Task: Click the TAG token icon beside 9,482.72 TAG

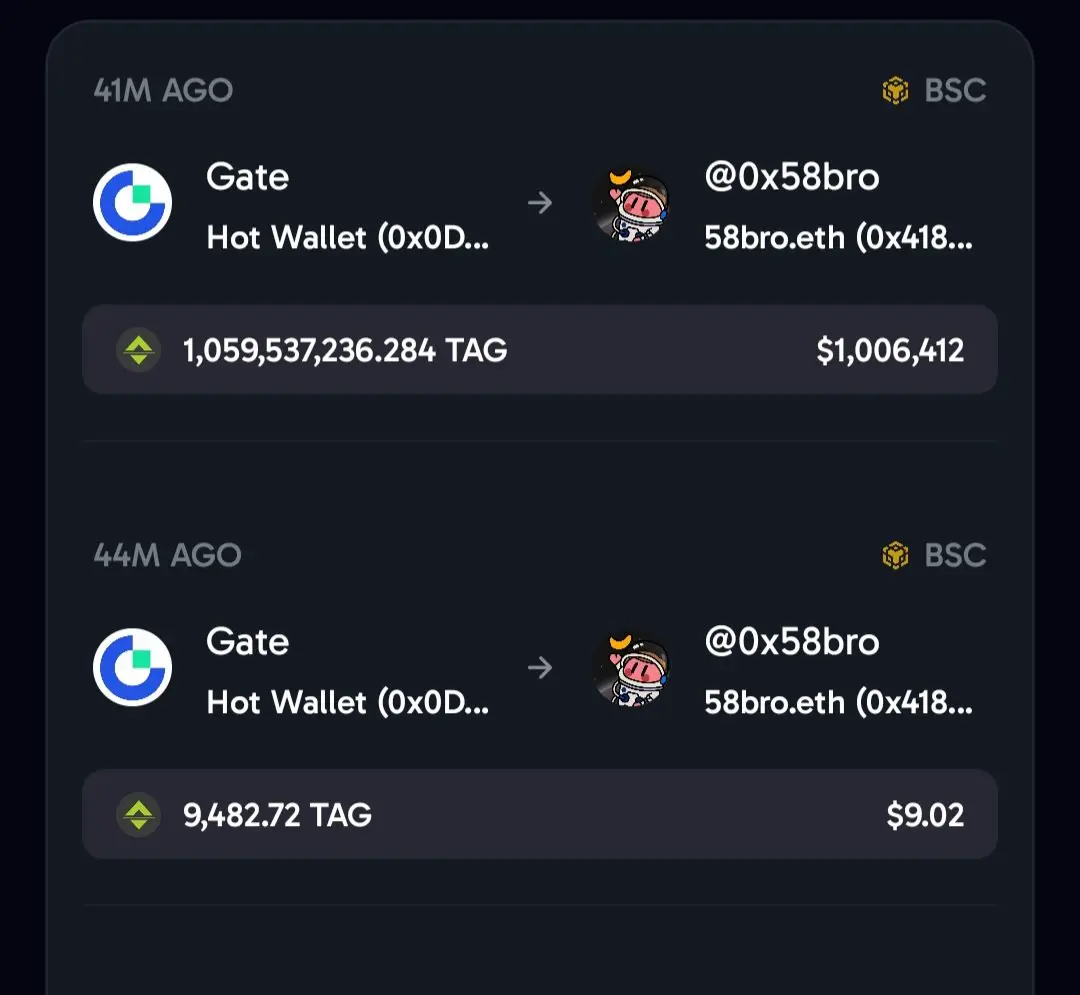Action: point(138,815)
